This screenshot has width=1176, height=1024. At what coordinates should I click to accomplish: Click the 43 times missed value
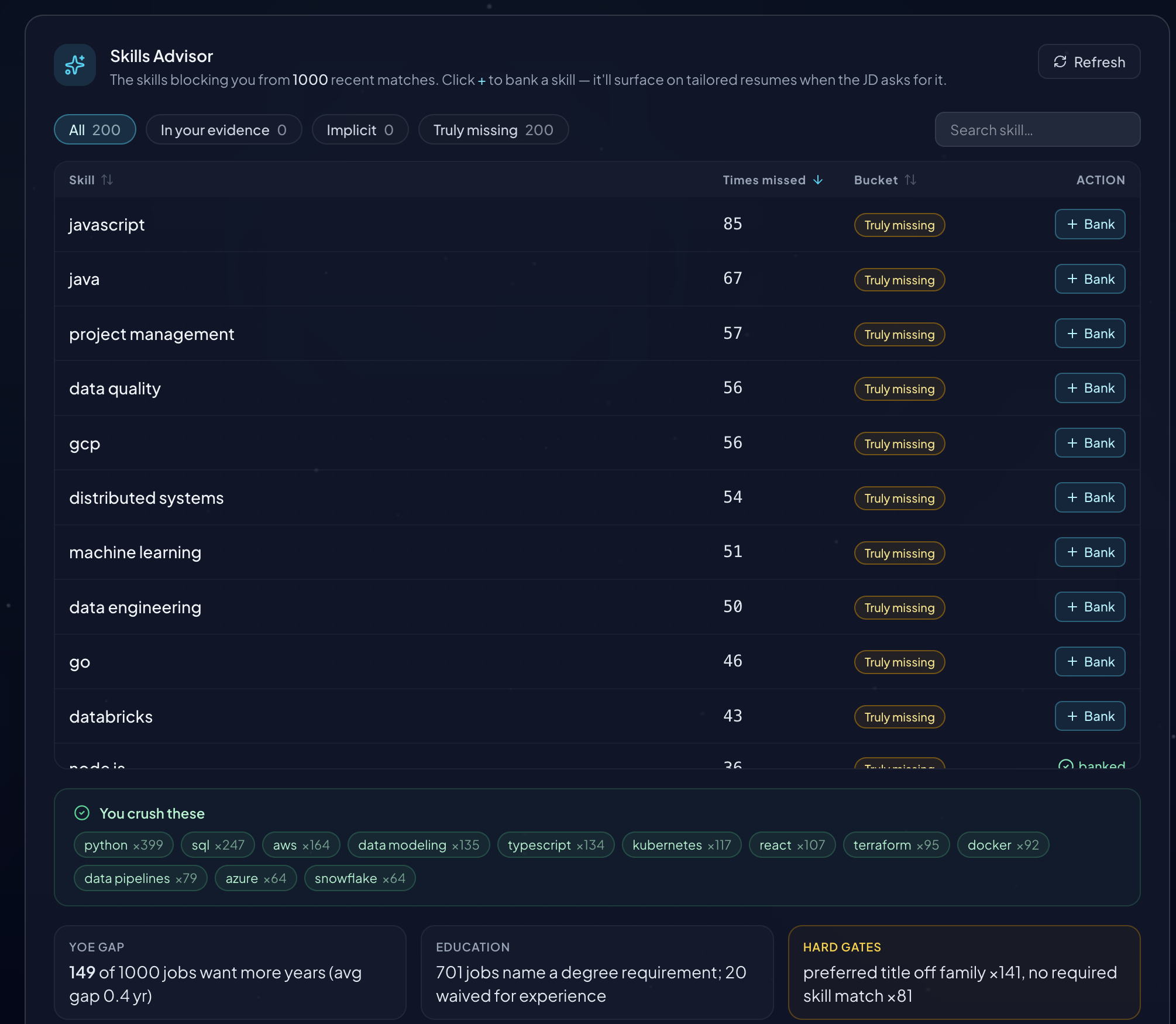[x=733, y=716]
